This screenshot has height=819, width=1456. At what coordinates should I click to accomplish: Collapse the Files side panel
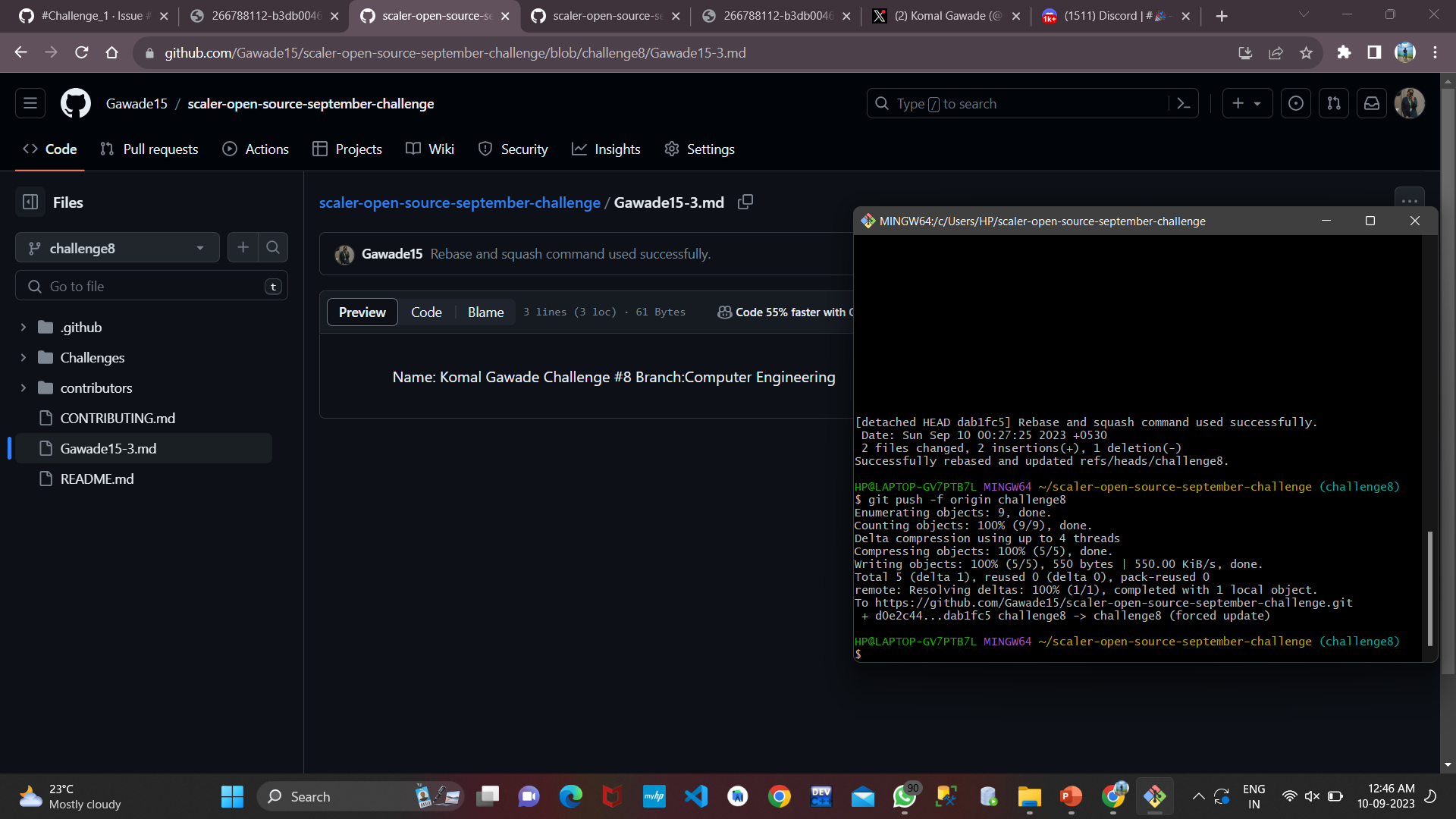pos(31,202)
